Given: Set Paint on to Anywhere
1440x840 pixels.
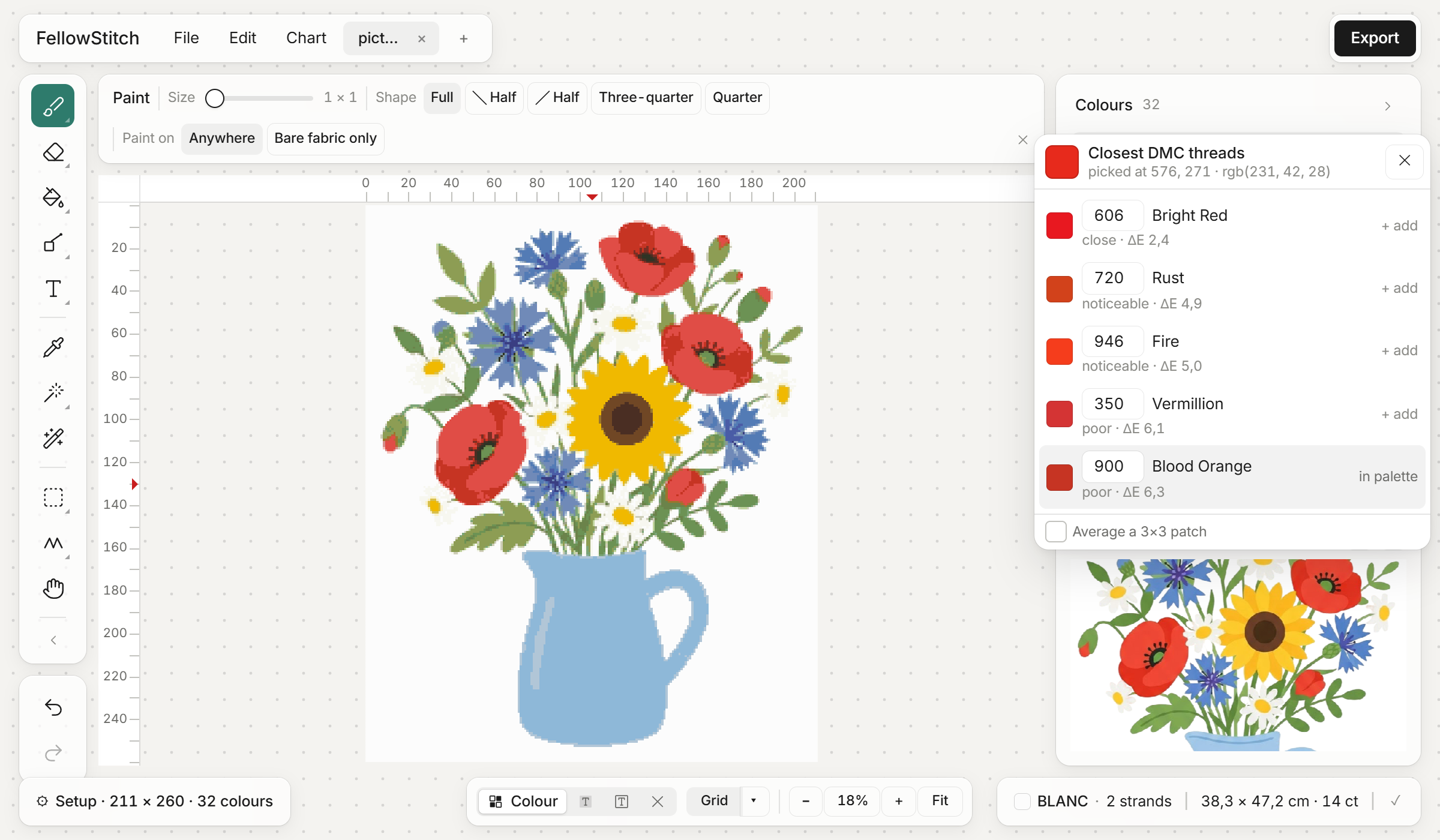Looking at the screenshot, I should pyautogui.click(x=221, y=139).
